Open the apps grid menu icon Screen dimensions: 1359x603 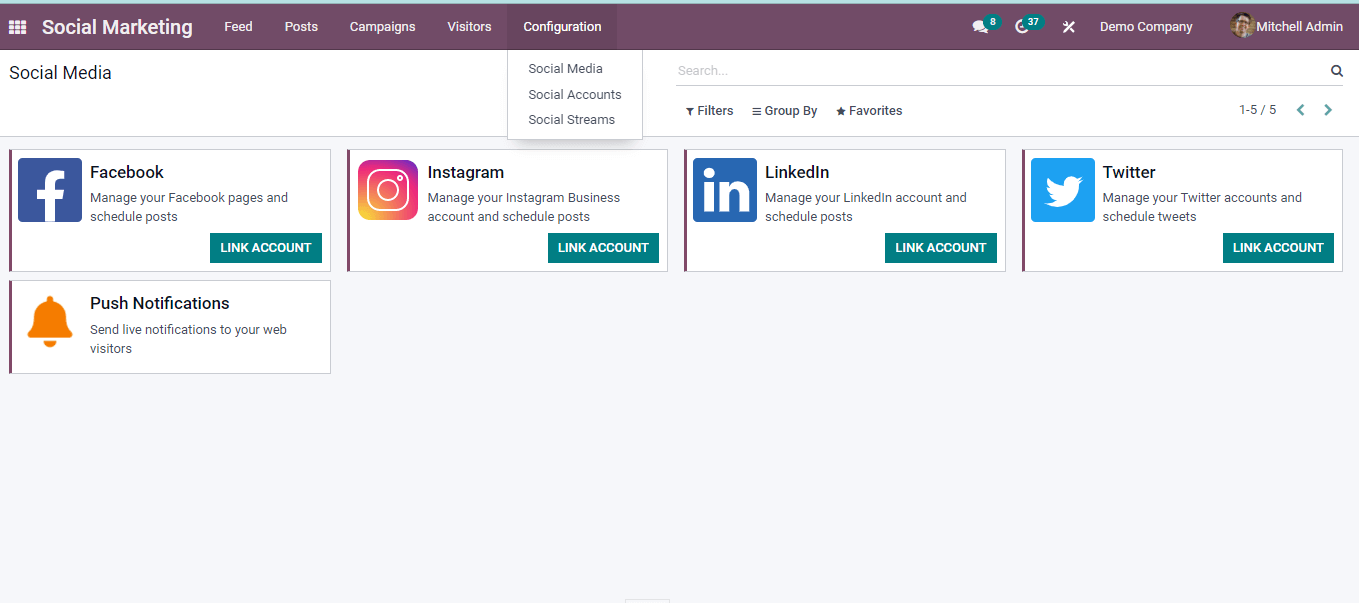coord(17,26)
